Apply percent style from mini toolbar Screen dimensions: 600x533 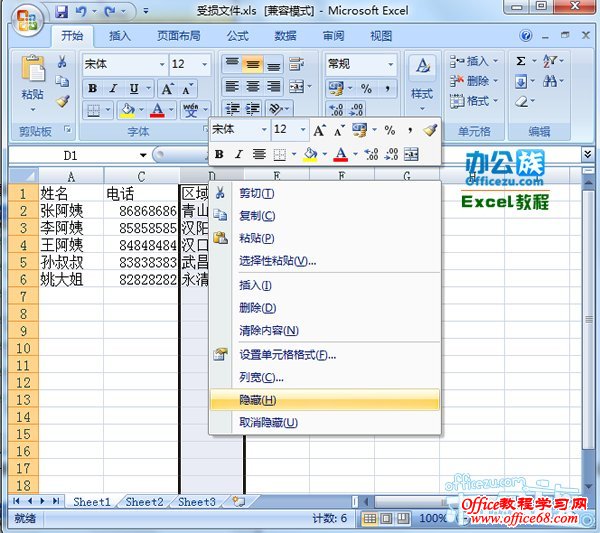tap(389, 130)
